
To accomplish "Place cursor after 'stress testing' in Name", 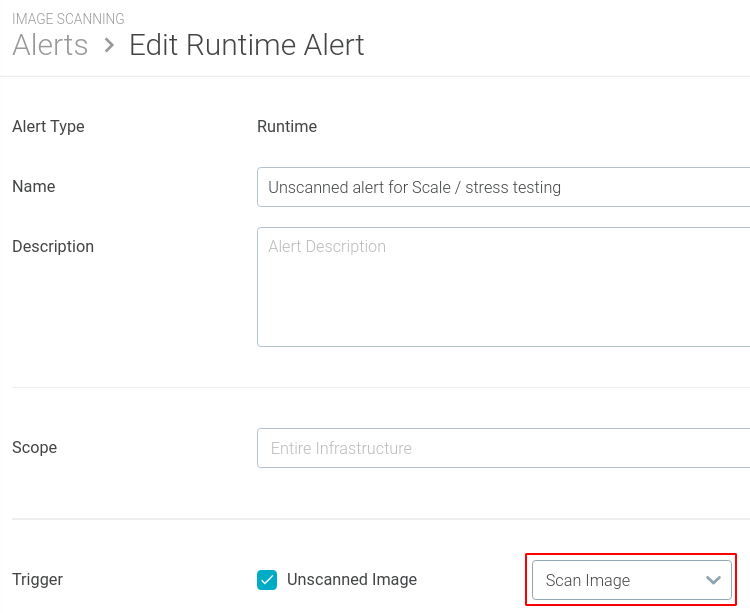I will coord(562,187).
